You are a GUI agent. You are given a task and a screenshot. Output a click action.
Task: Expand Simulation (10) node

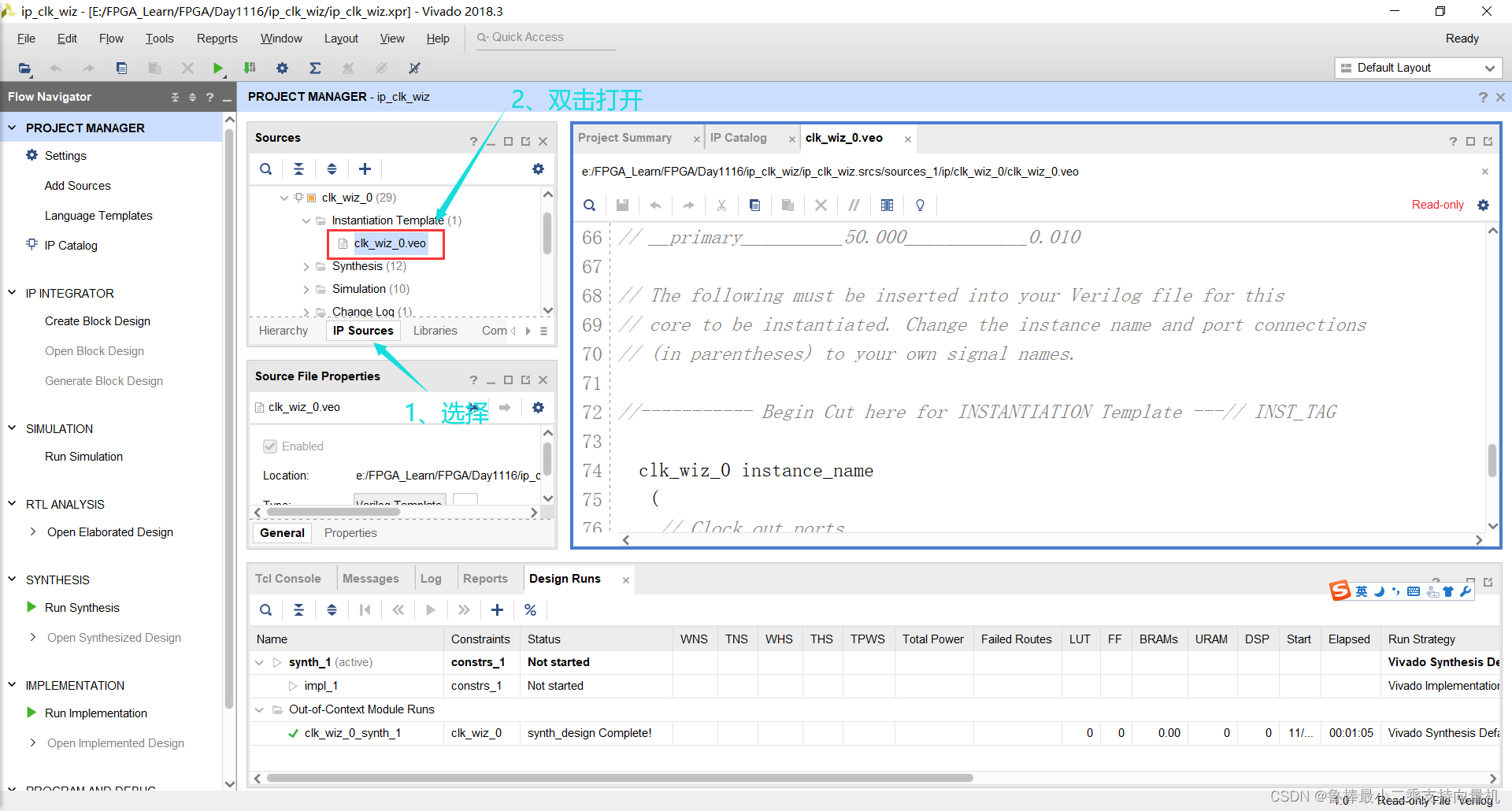point(306,289)
